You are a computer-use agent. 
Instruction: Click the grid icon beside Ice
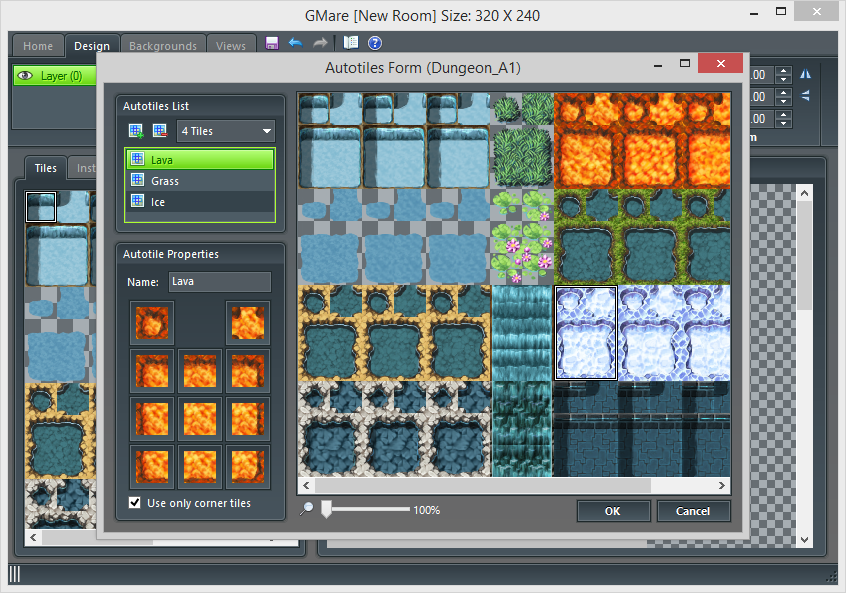[x=138, y=201]
